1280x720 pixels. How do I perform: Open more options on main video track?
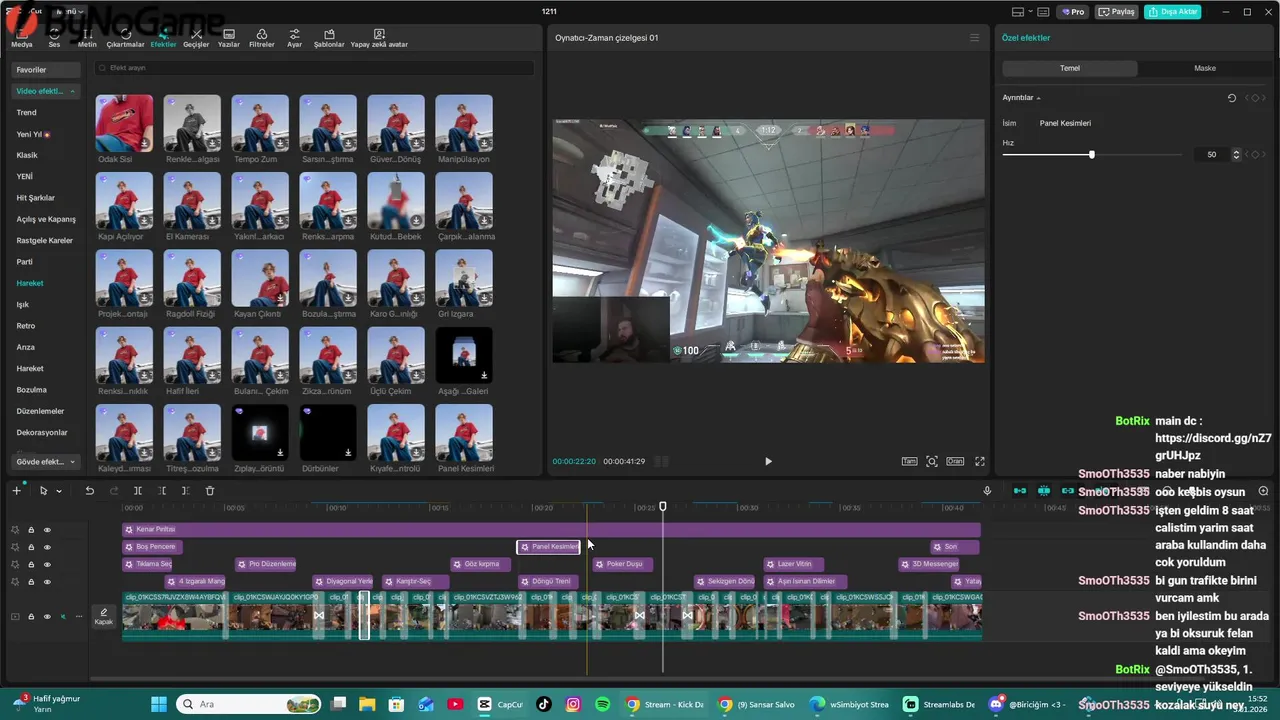coord(78,616)
